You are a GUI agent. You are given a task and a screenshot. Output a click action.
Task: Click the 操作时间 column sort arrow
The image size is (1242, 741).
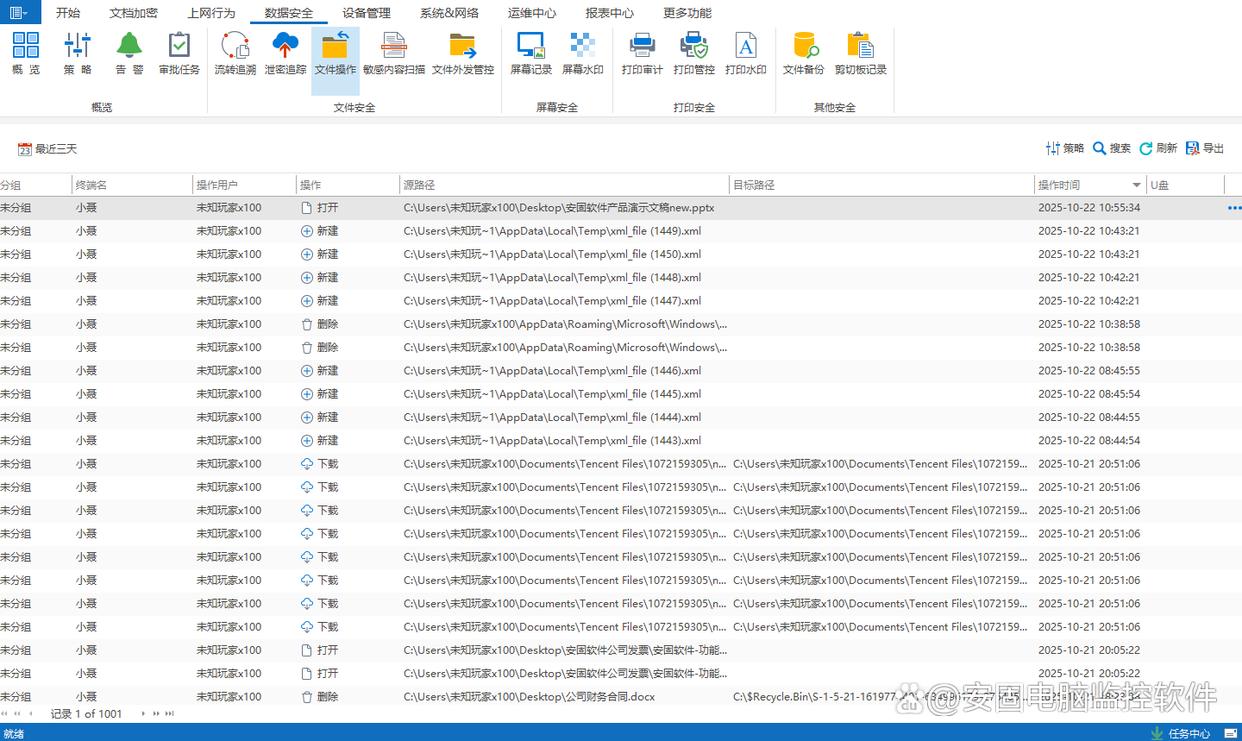[x=1136, y=185]
